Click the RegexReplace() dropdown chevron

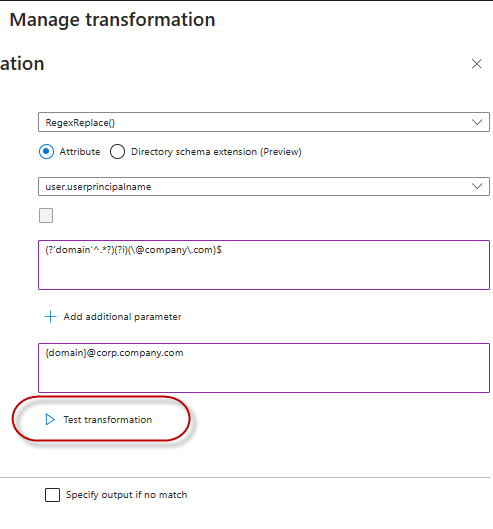[477, 122]
